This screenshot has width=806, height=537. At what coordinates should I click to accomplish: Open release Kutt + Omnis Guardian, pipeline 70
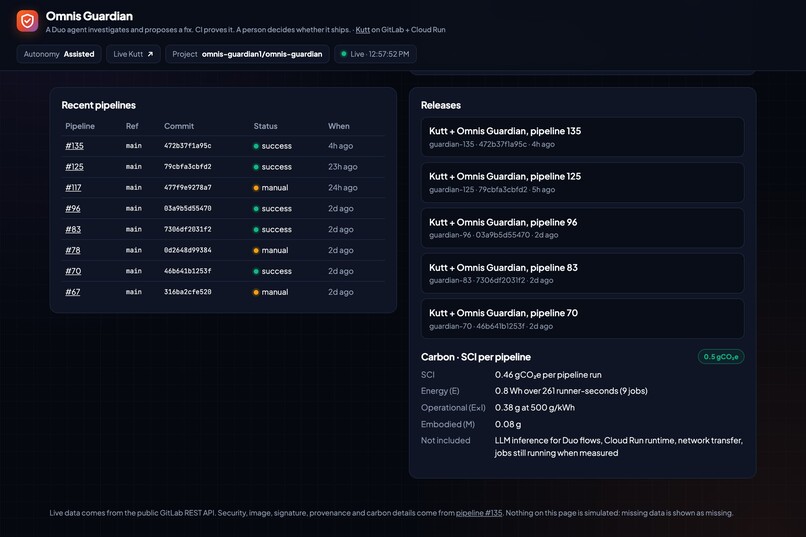tap(582, 319)
